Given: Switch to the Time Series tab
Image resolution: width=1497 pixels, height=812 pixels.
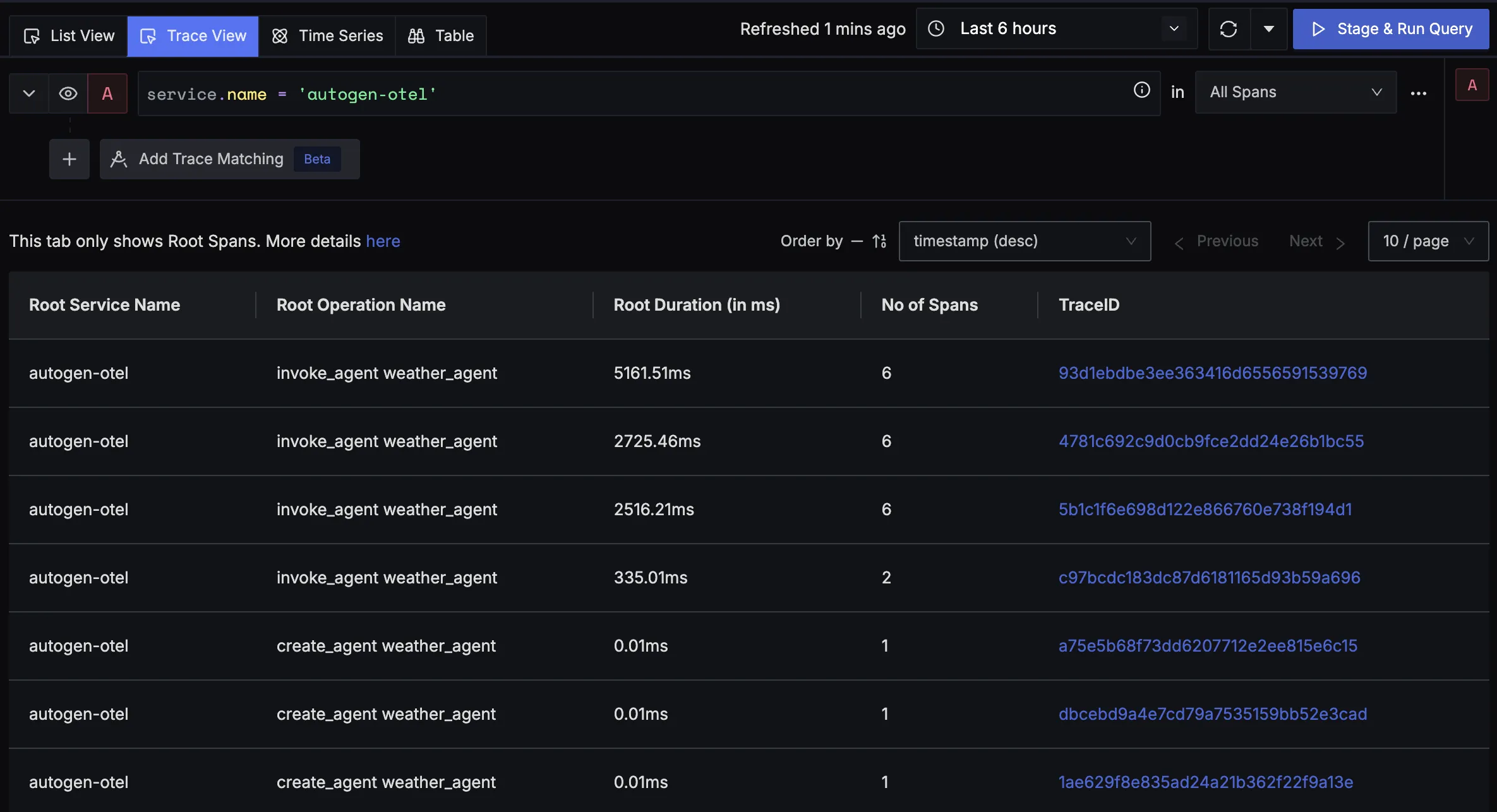Looking at the screenshot, I should click(327, 35).
